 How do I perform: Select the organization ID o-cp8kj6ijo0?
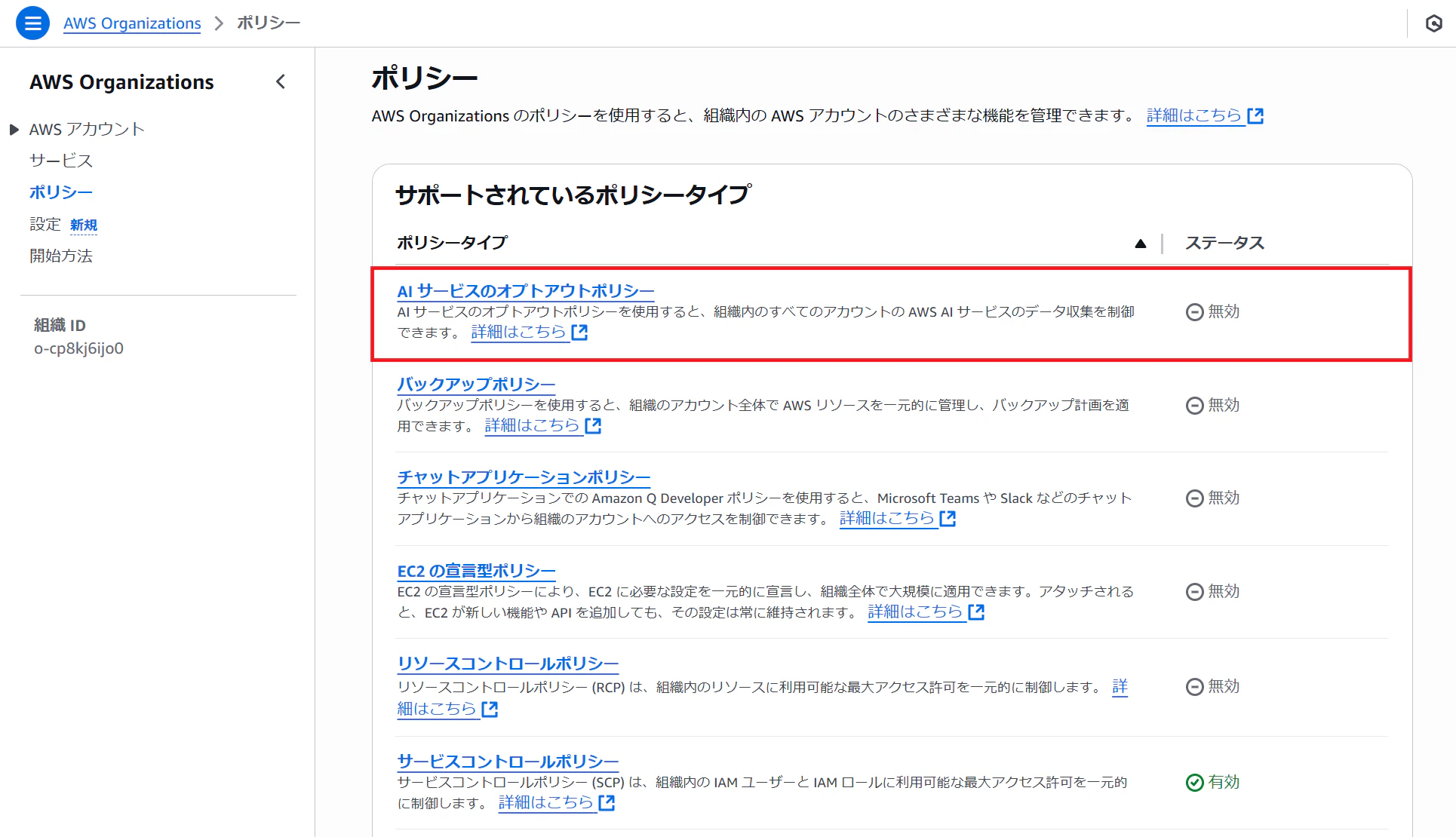[78, 348]
